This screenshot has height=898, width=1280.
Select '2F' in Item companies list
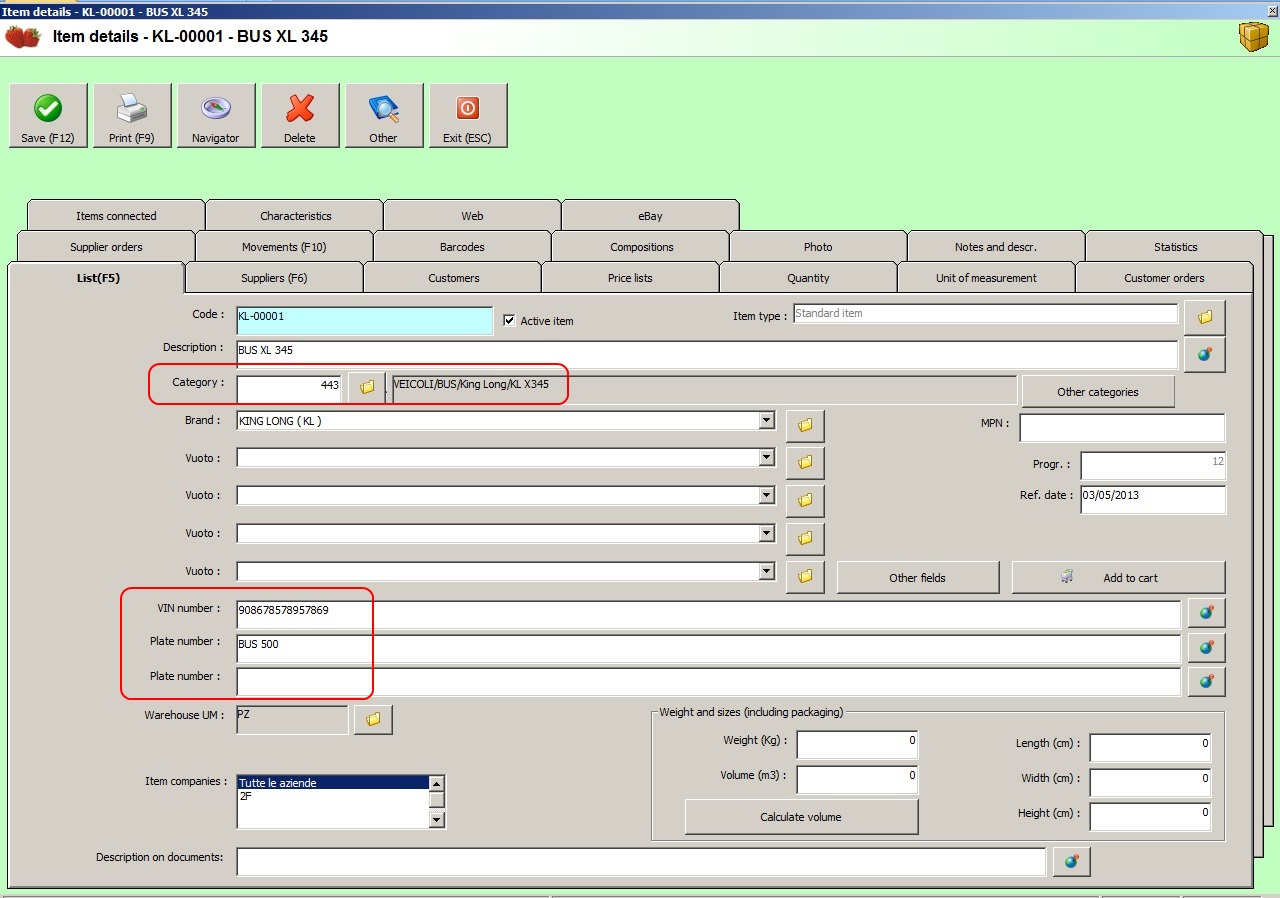pos(333,797)
